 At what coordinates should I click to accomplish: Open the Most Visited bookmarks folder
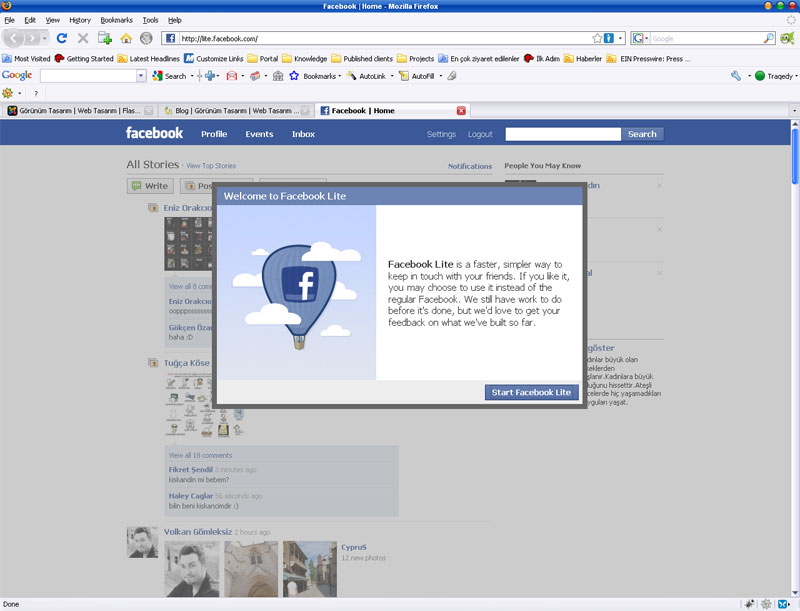(27, 59)
